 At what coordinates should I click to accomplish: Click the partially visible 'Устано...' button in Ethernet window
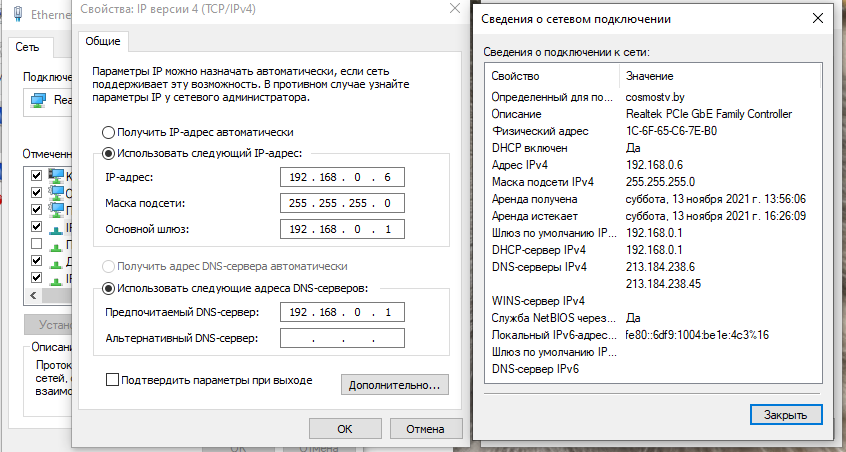point(48,325)
